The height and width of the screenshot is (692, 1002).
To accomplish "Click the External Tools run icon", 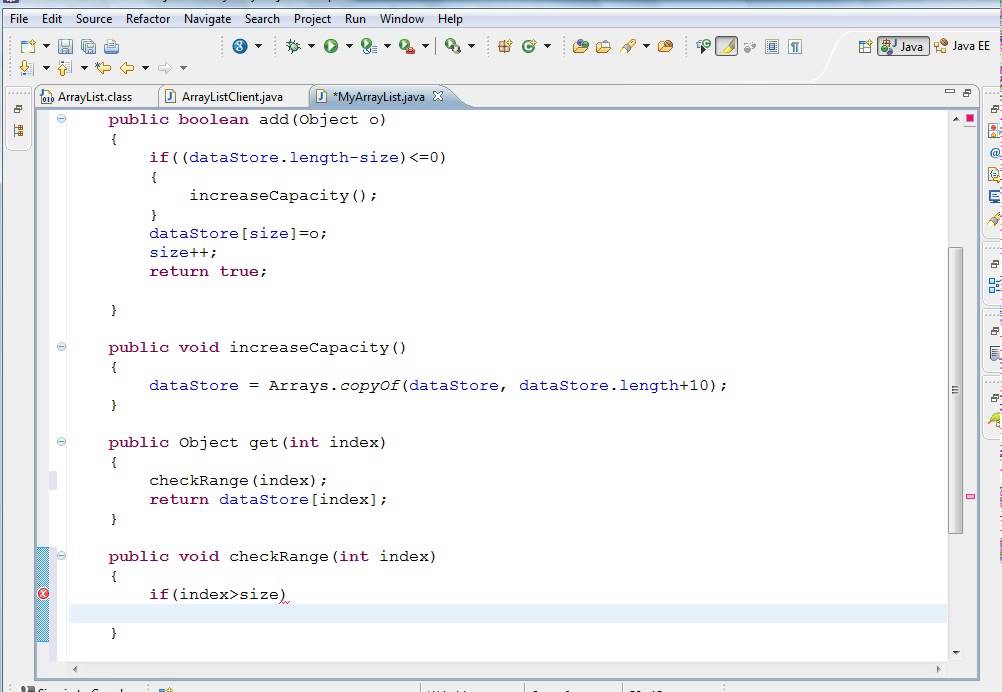I will [452, 46].
